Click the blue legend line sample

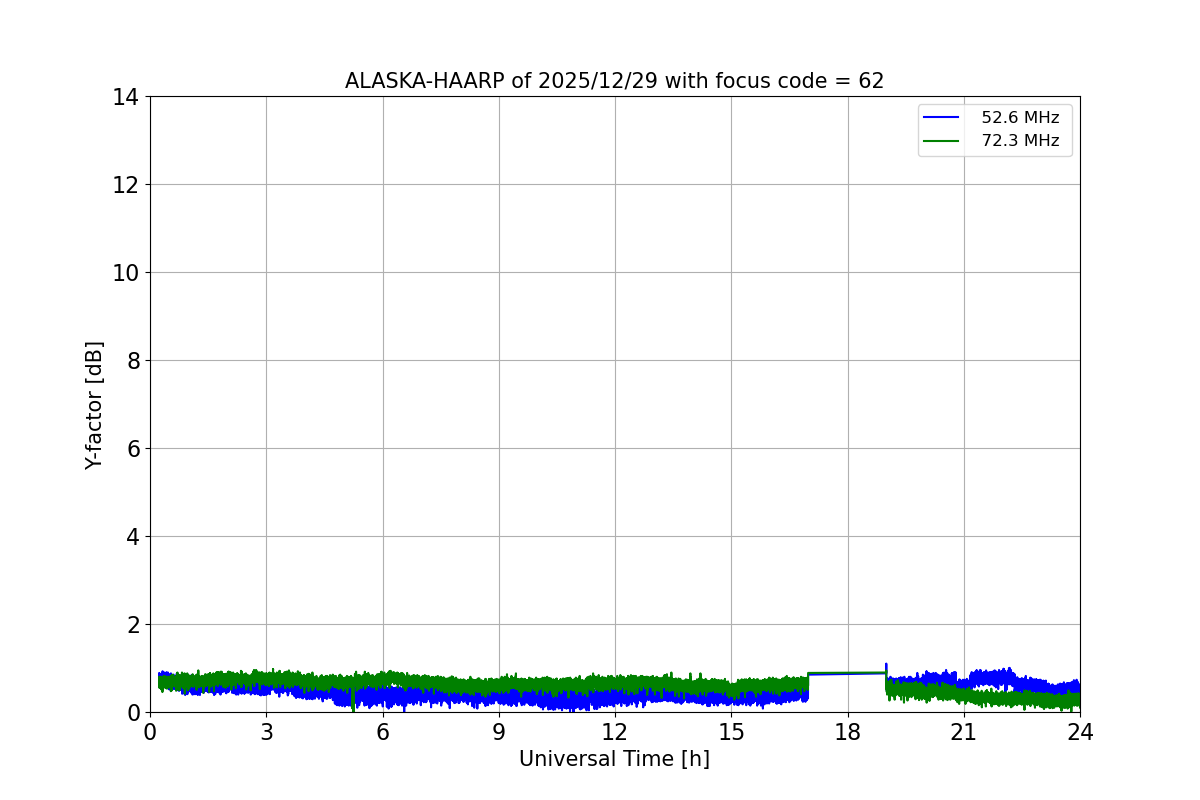pyautogui.click(x=941, y=118)
